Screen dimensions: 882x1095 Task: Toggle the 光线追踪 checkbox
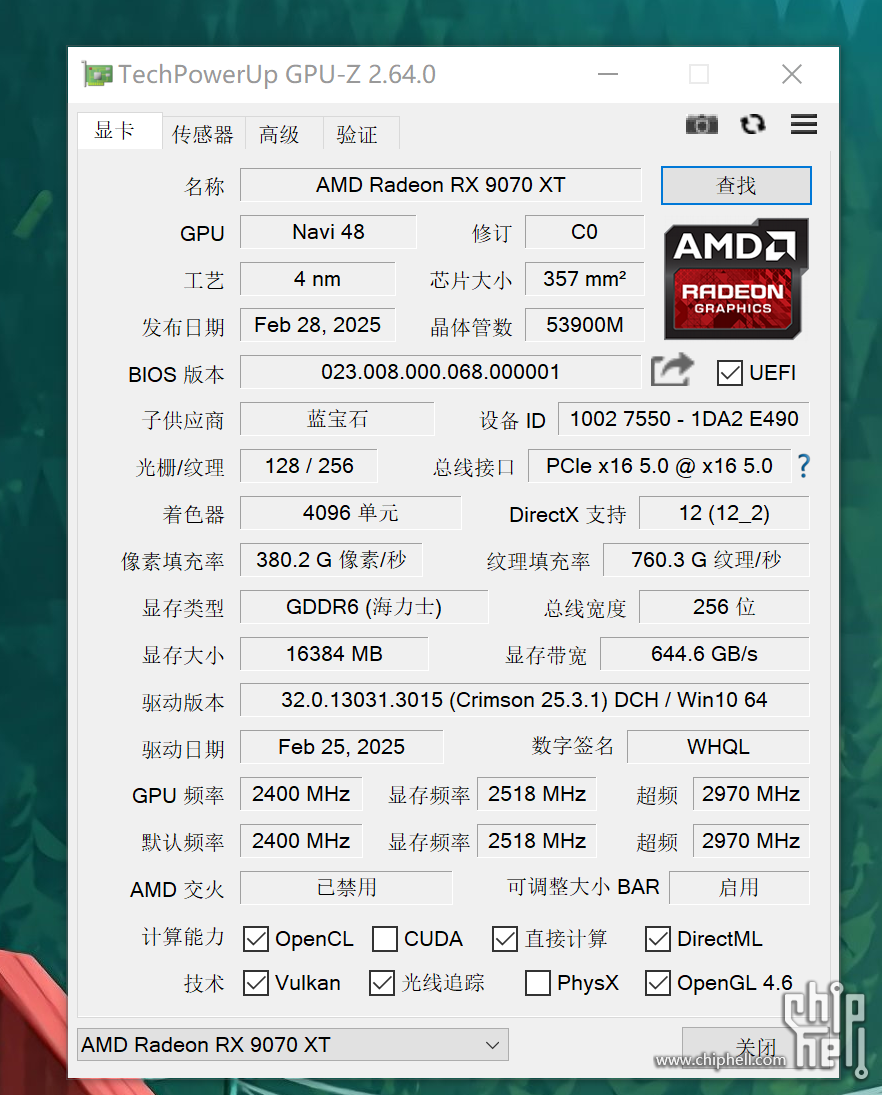pyautogui.click(x=382, y=983)
